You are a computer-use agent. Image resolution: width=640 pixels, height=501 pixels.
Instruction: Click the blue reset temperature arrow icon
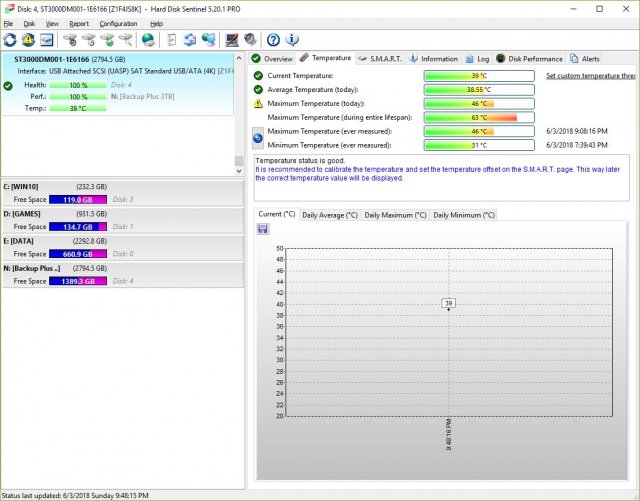(258, 138)
